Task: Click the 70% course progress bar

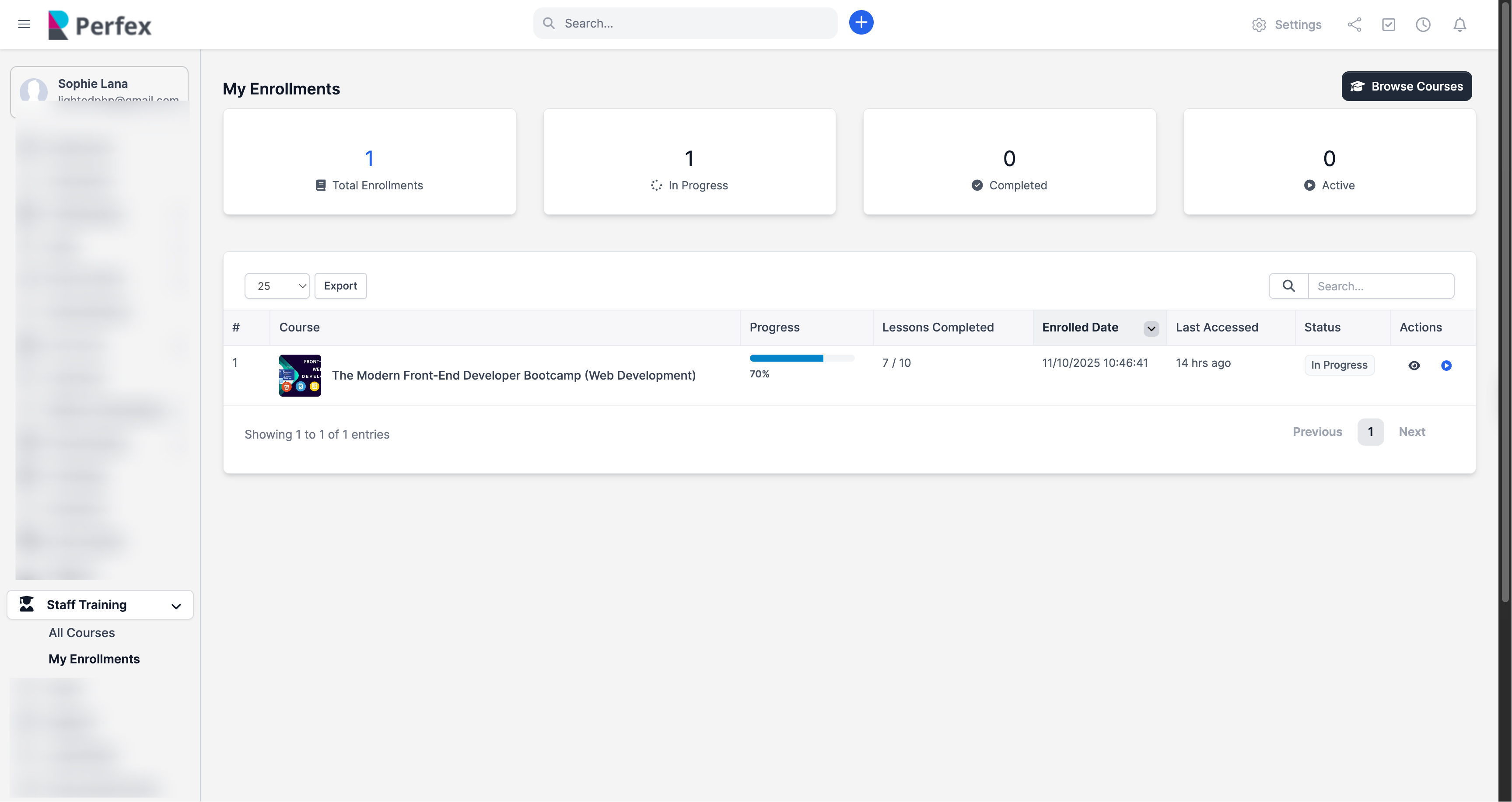Action: coord(801,358)
